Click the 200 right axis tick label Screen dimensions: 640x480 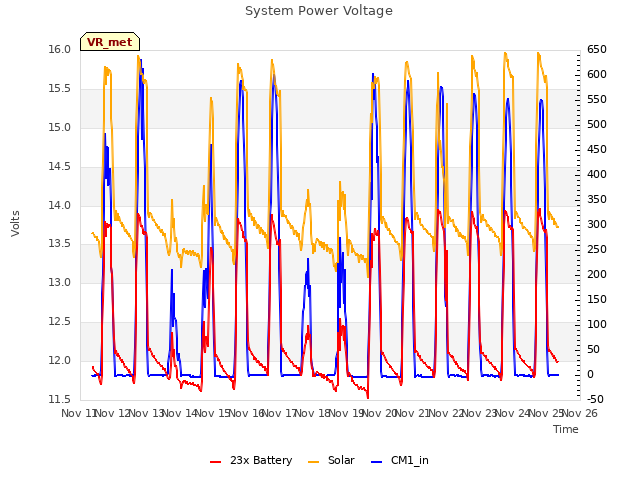(597, 274)
